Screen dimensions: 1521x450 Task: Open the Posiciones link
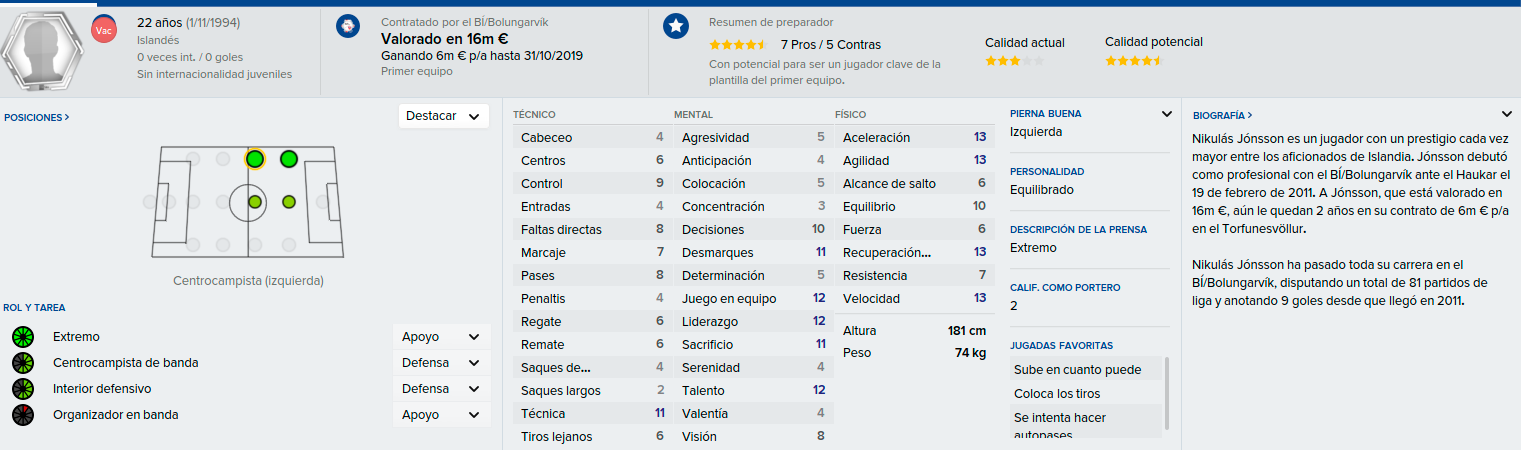pyautogui.click(x=37, y=117)
